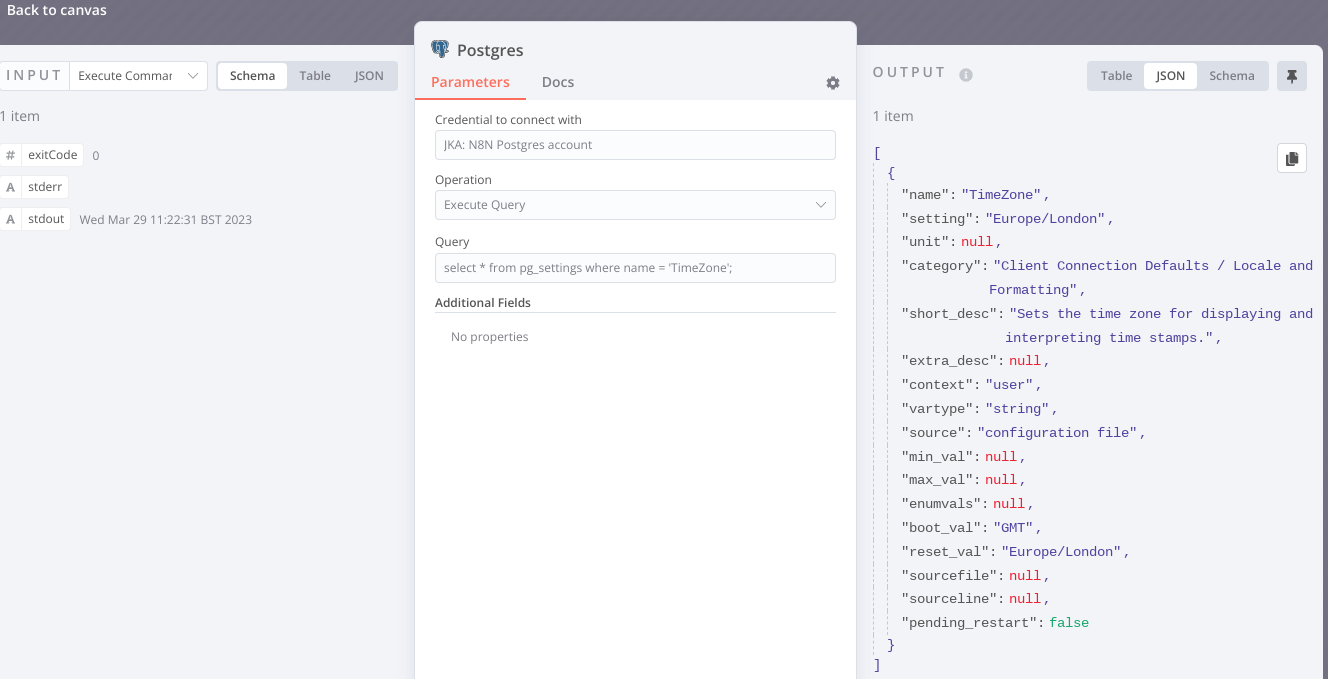This screenshot has height=679, width=1328.
Task: Click the sourcefile null value
Action: click(x=1025, y=576)
